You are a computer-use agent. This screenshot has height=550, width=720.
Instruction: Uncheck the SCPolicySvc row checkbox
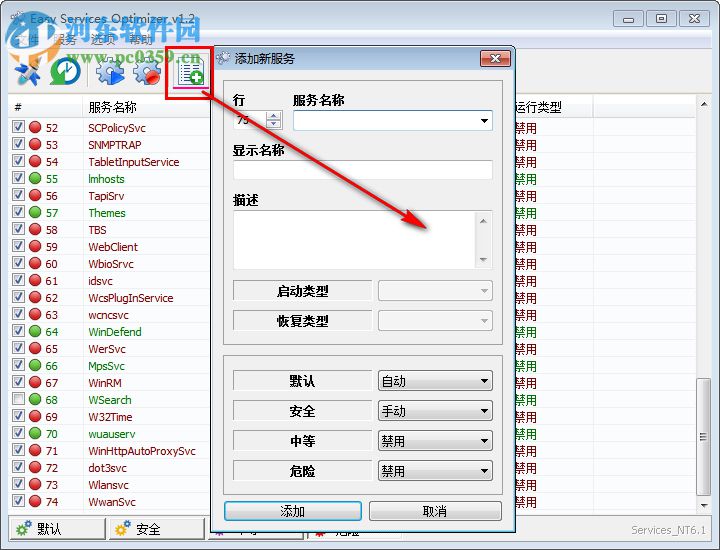coord(18,127)
